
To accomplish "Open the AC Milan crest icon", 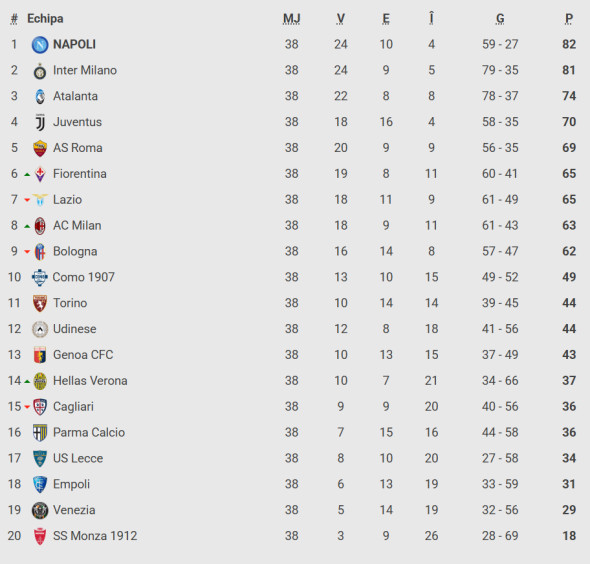I will point(40,226).
